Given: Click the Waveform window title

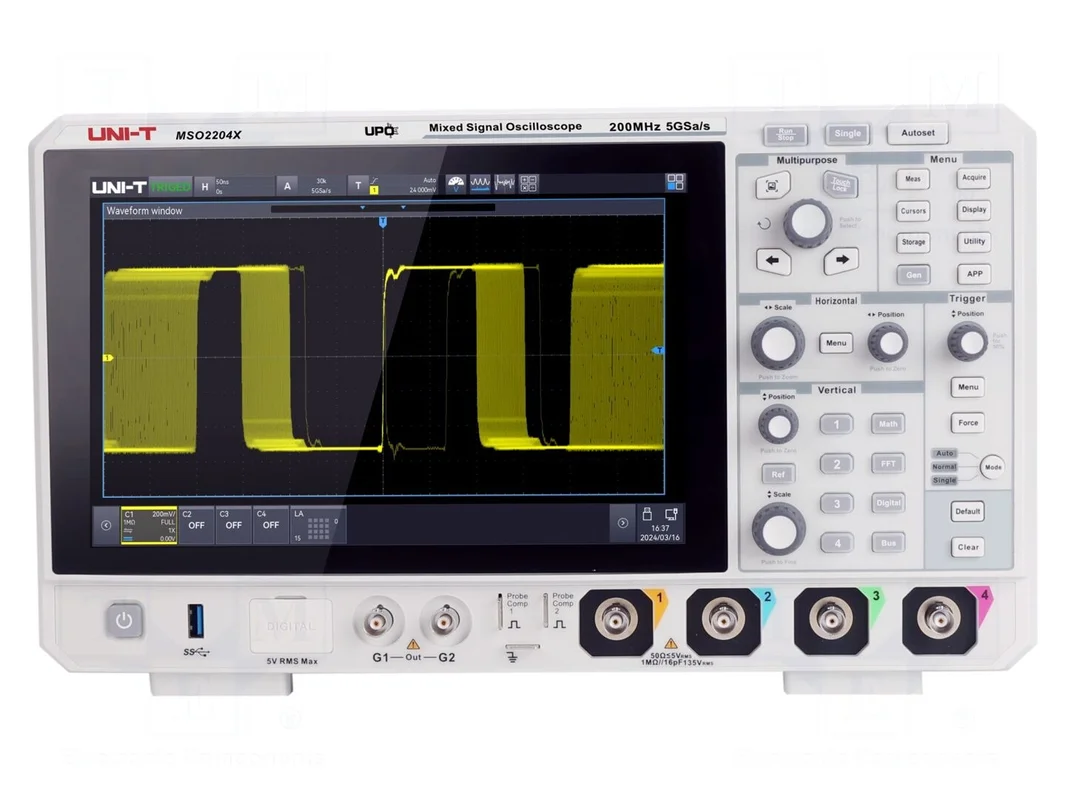Looking at the screenshot, I should click(x=144, y=211).
